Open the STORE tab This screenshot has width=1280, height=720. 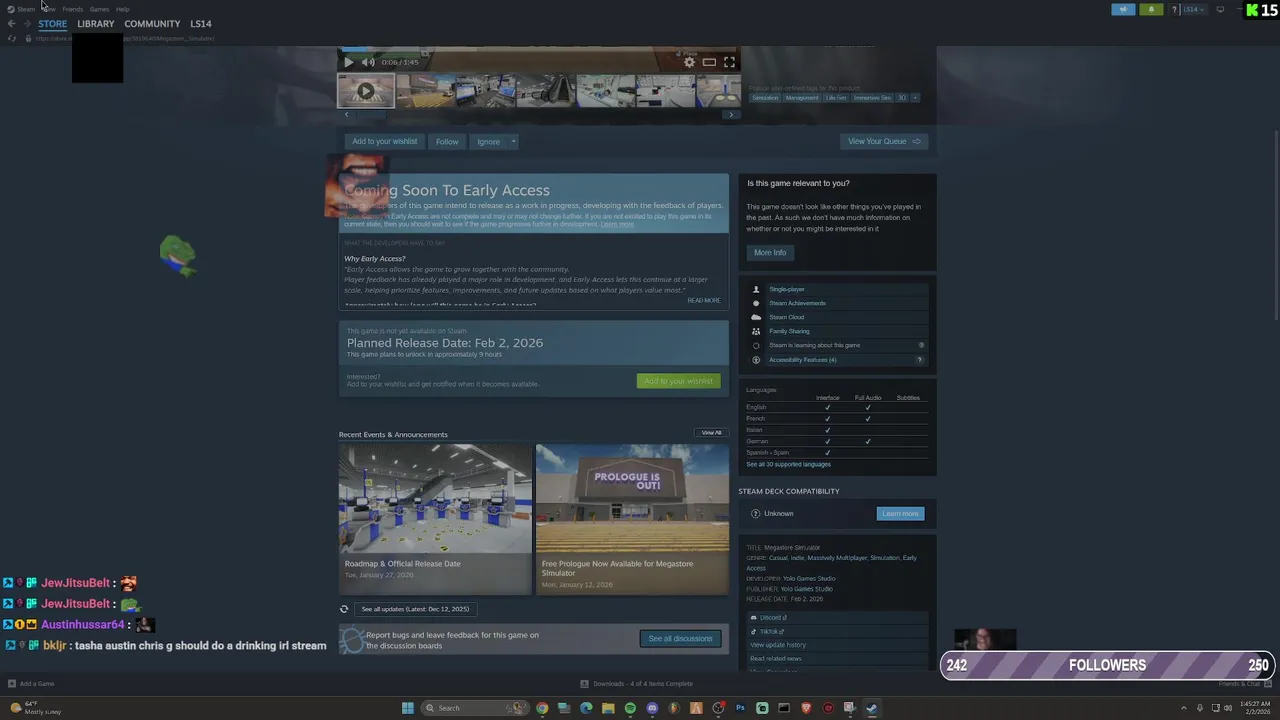click(x=52, y=24)
